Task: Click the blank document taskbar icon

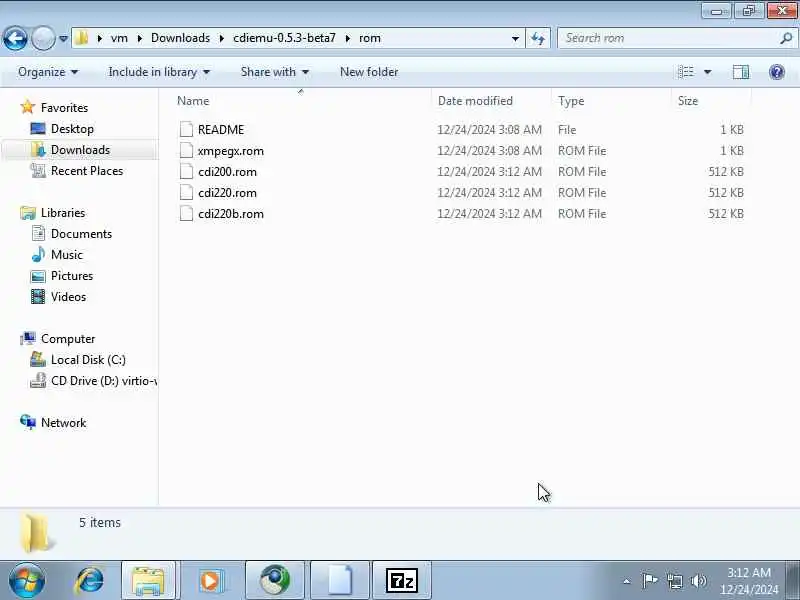Action: 340,581
